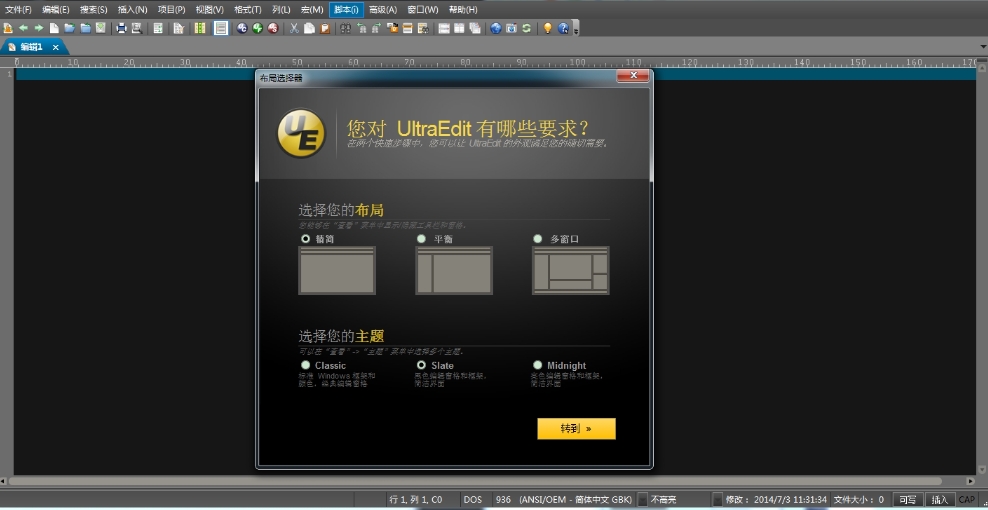Toggle the 可写 status bar button
Image resolution: width=988 pixels, height=510 pixels.
pos(908,499)
